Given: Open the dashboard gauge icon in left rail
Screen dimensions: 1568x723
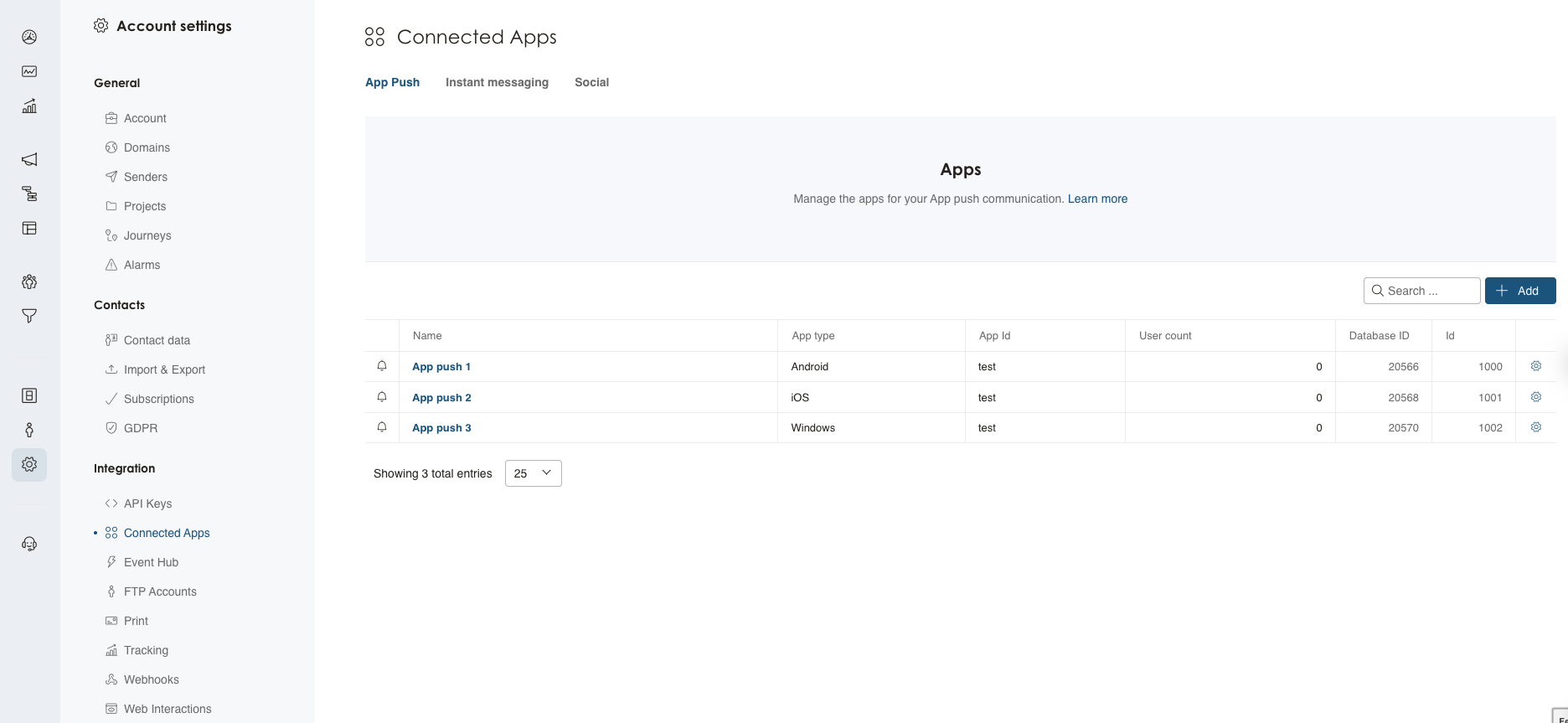Looking at the screenshot, I should [29, 37].
